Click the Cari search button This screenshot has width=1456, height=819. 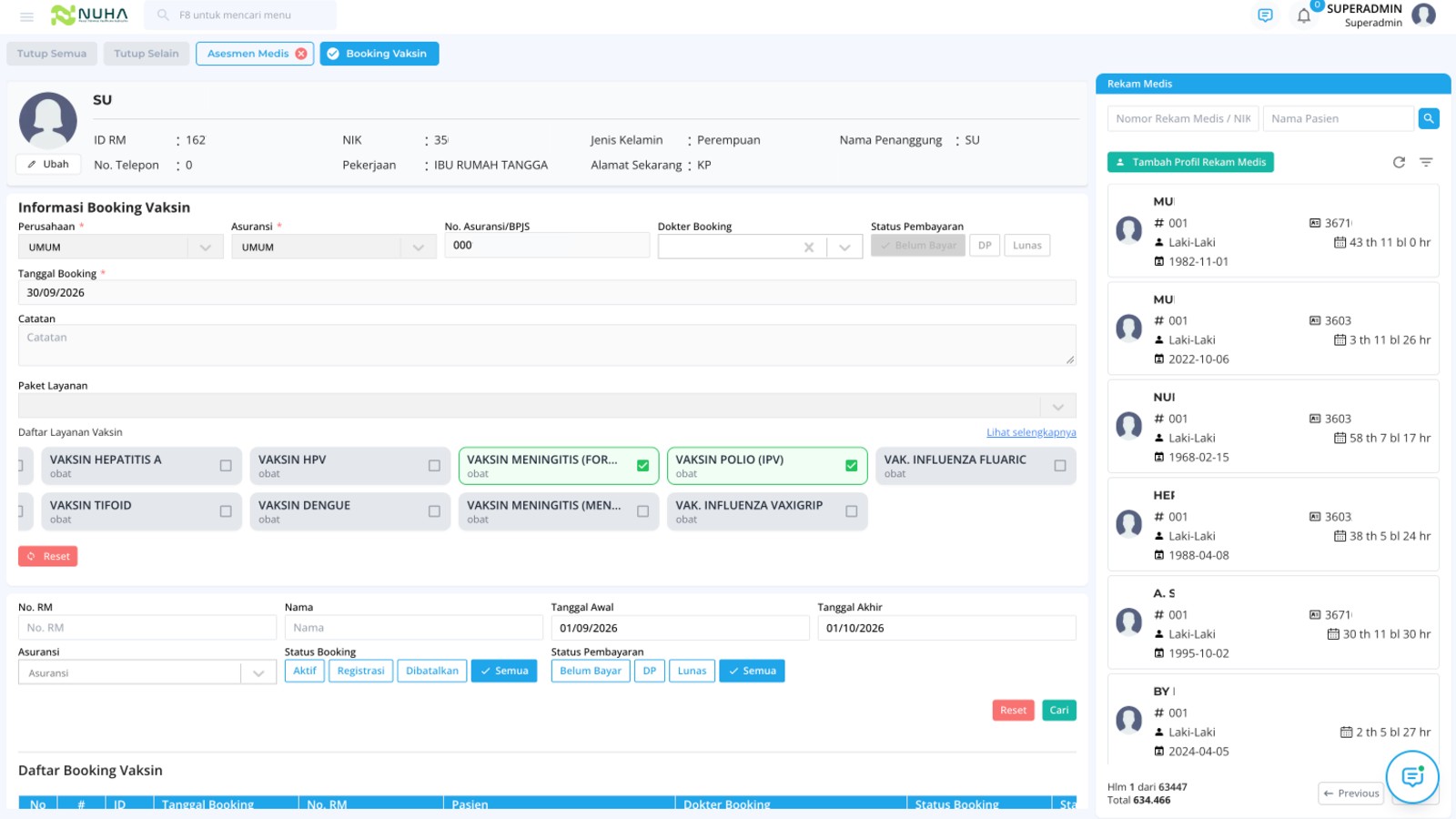click(1059, 711)
